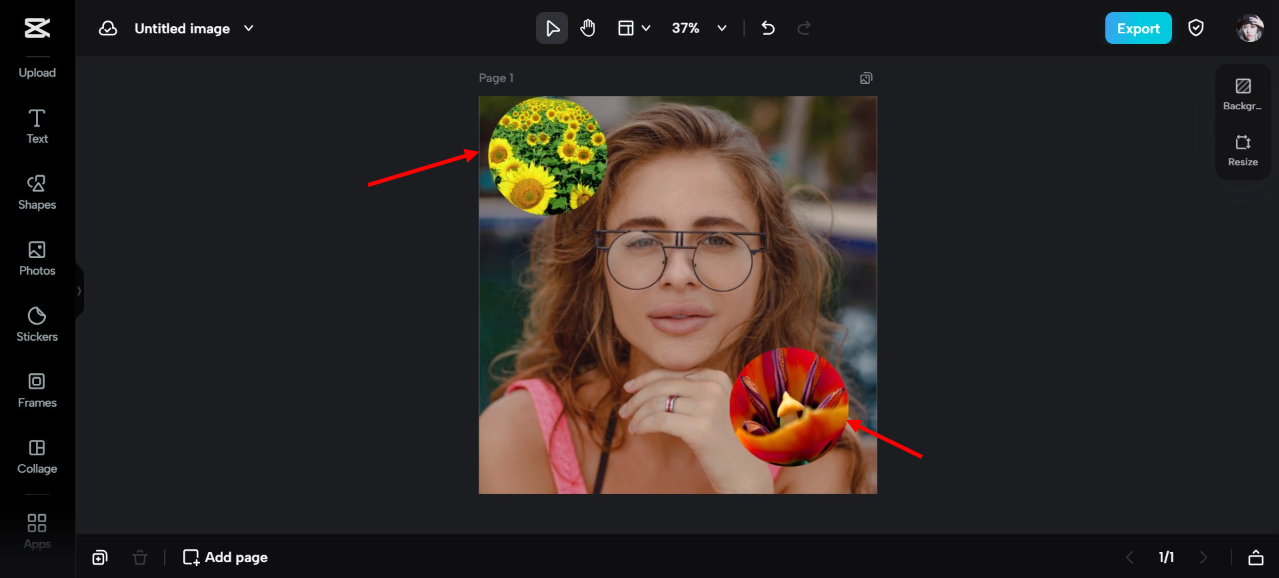
Task: Open the shield privacy icon
Action: [x=1196, y=28]
